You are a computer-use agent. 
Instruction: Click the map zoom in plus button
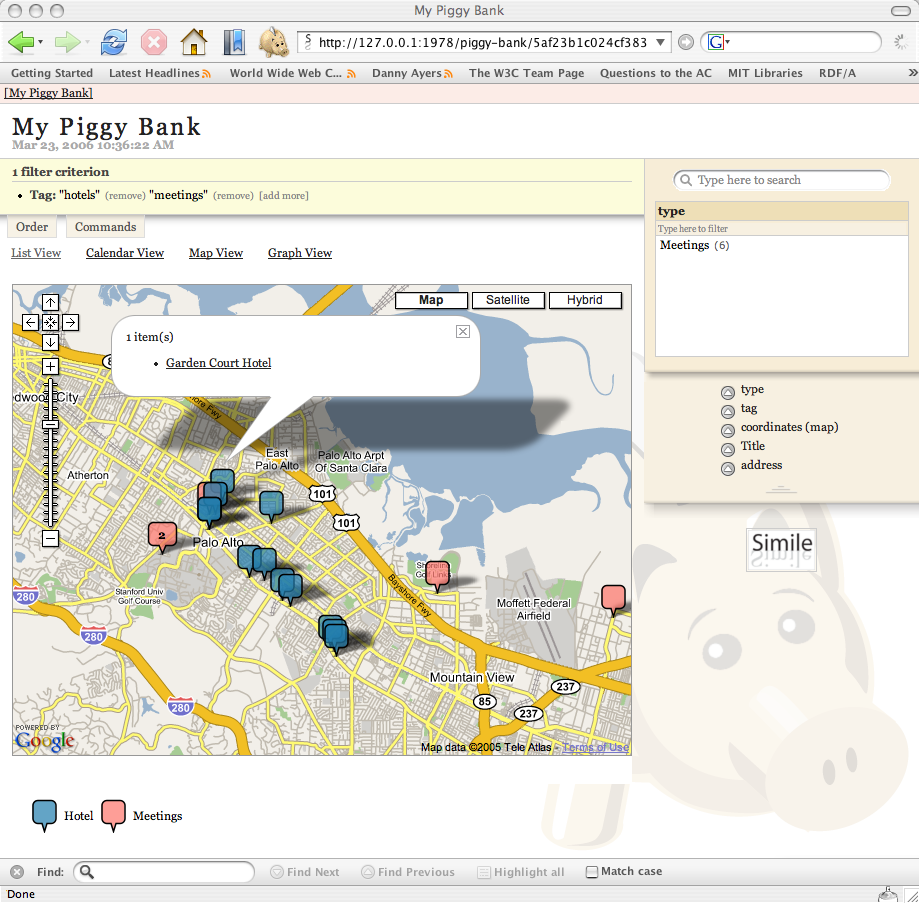click(x=51, y=366)
